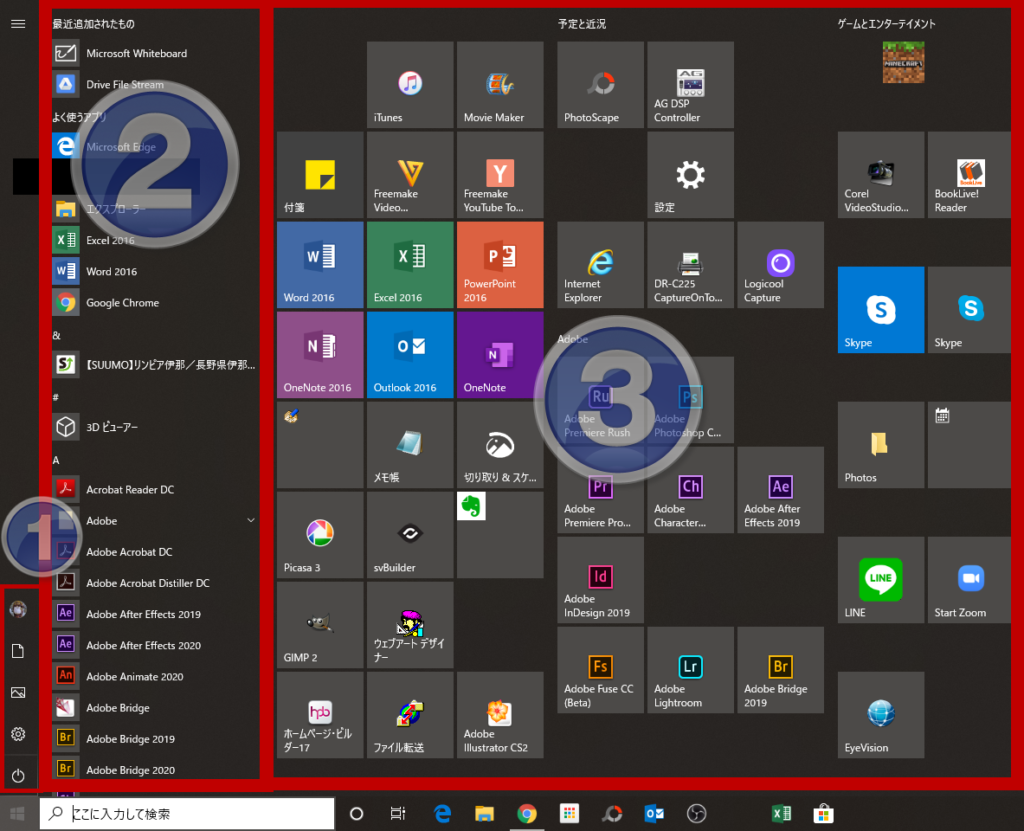The height and width of the screenshot is (831, 1024).
Task: Open the EyeVision tile
Action: click(881, 715)
